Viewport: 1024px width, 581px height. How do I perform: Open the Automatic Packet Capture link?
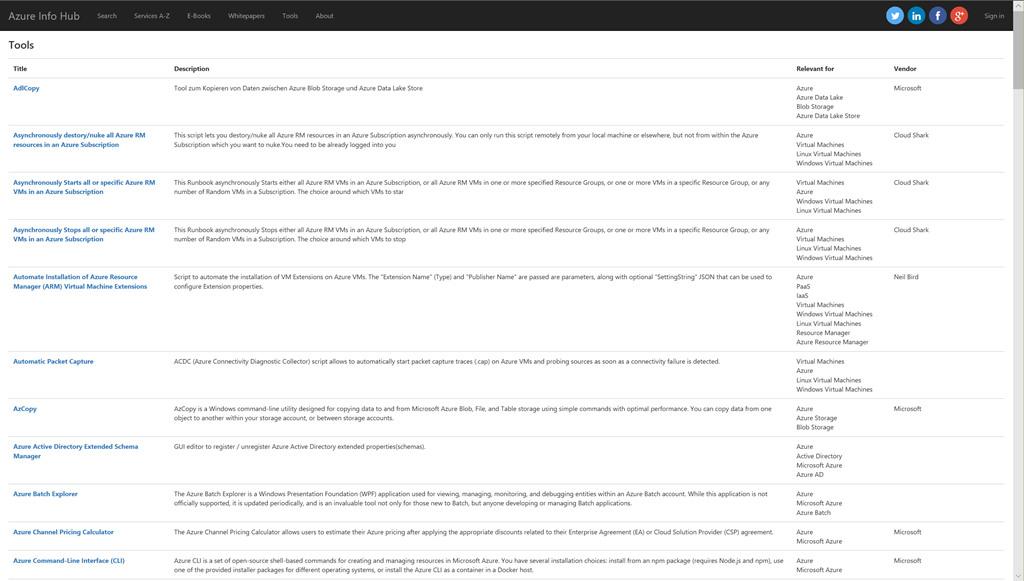click(53, 361)
